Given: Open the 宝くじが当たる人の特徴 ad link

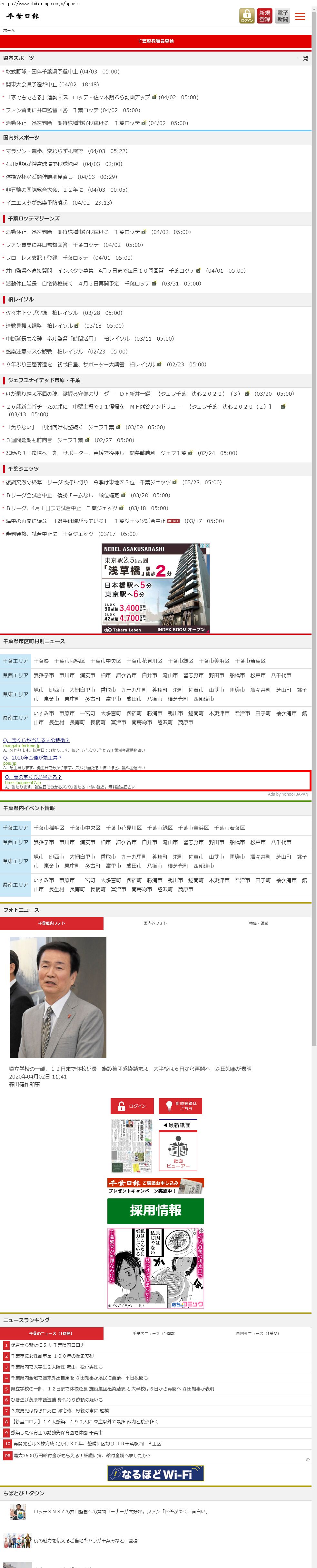Looking at the screenshot, I should [36, 740].
